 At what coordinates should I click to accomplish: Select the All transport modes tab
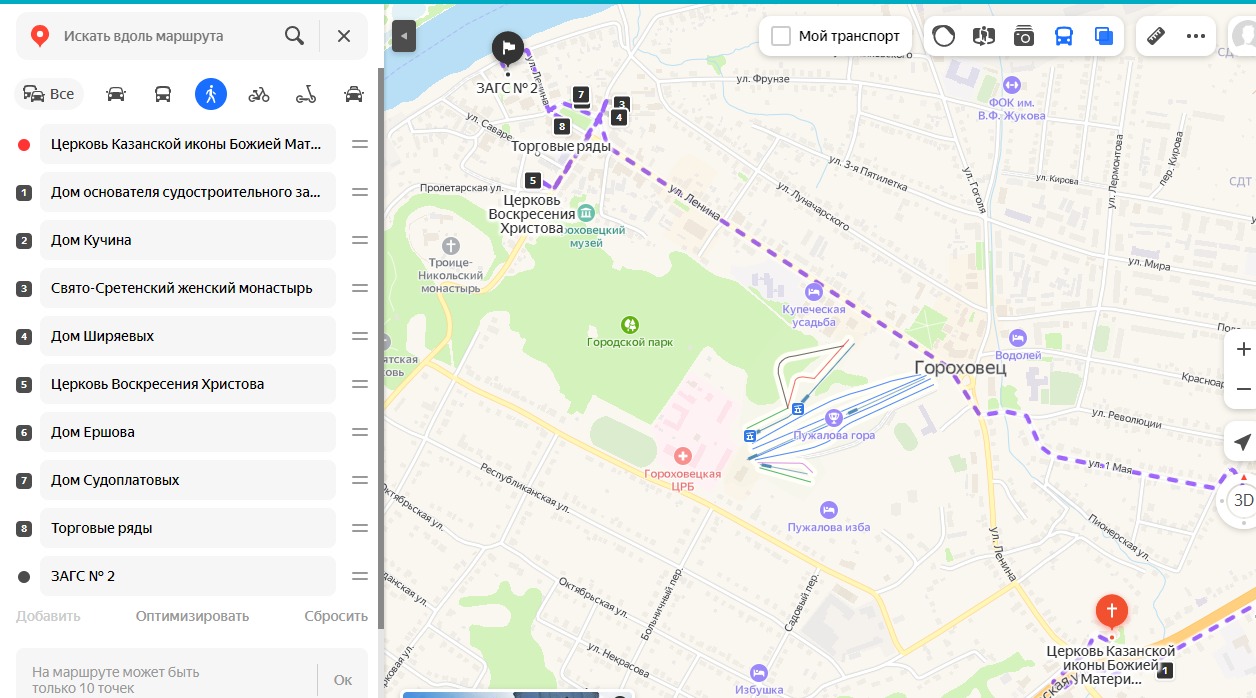49,94
